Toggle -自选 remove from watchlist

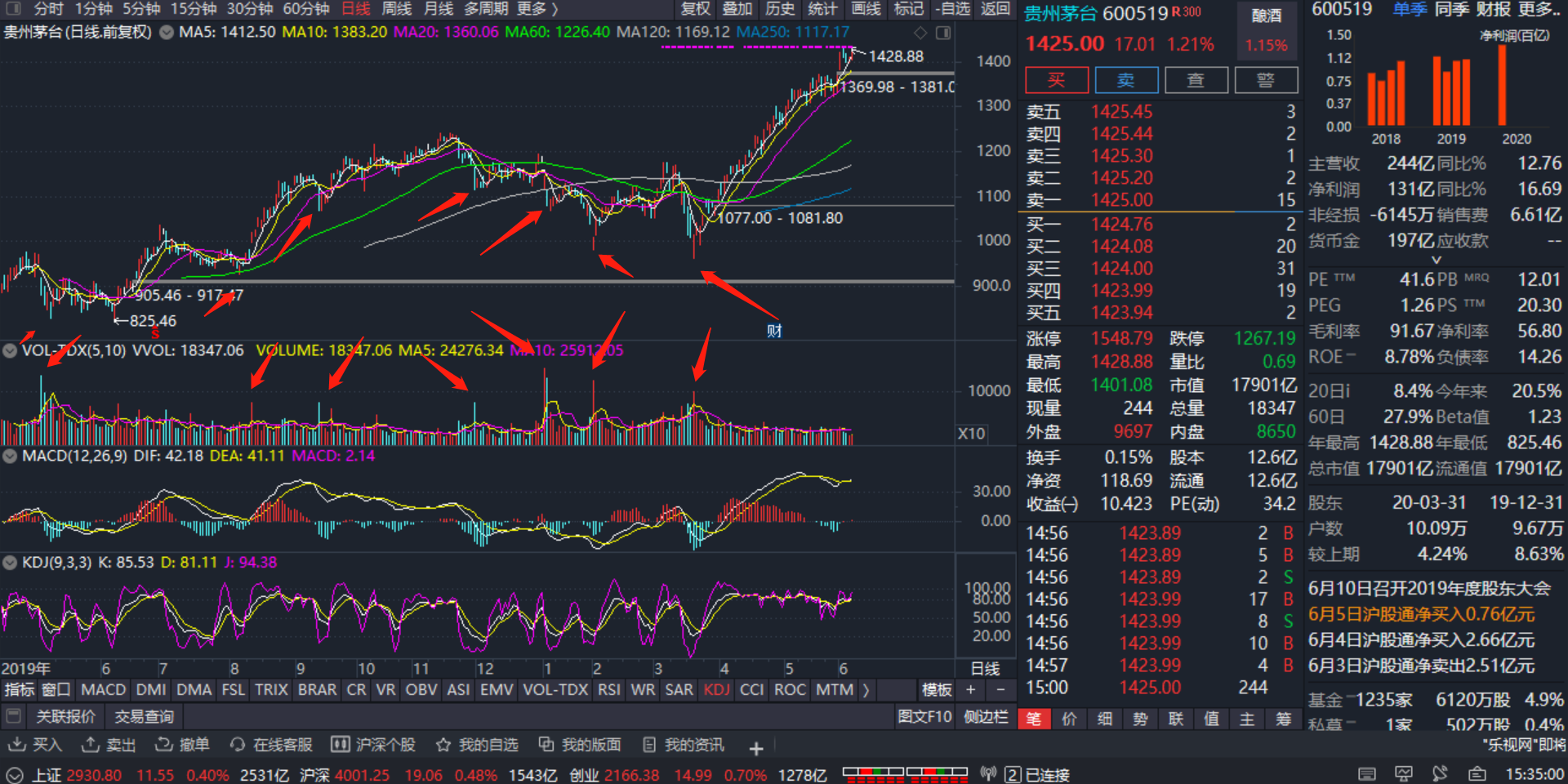click(x=953, y=9)
